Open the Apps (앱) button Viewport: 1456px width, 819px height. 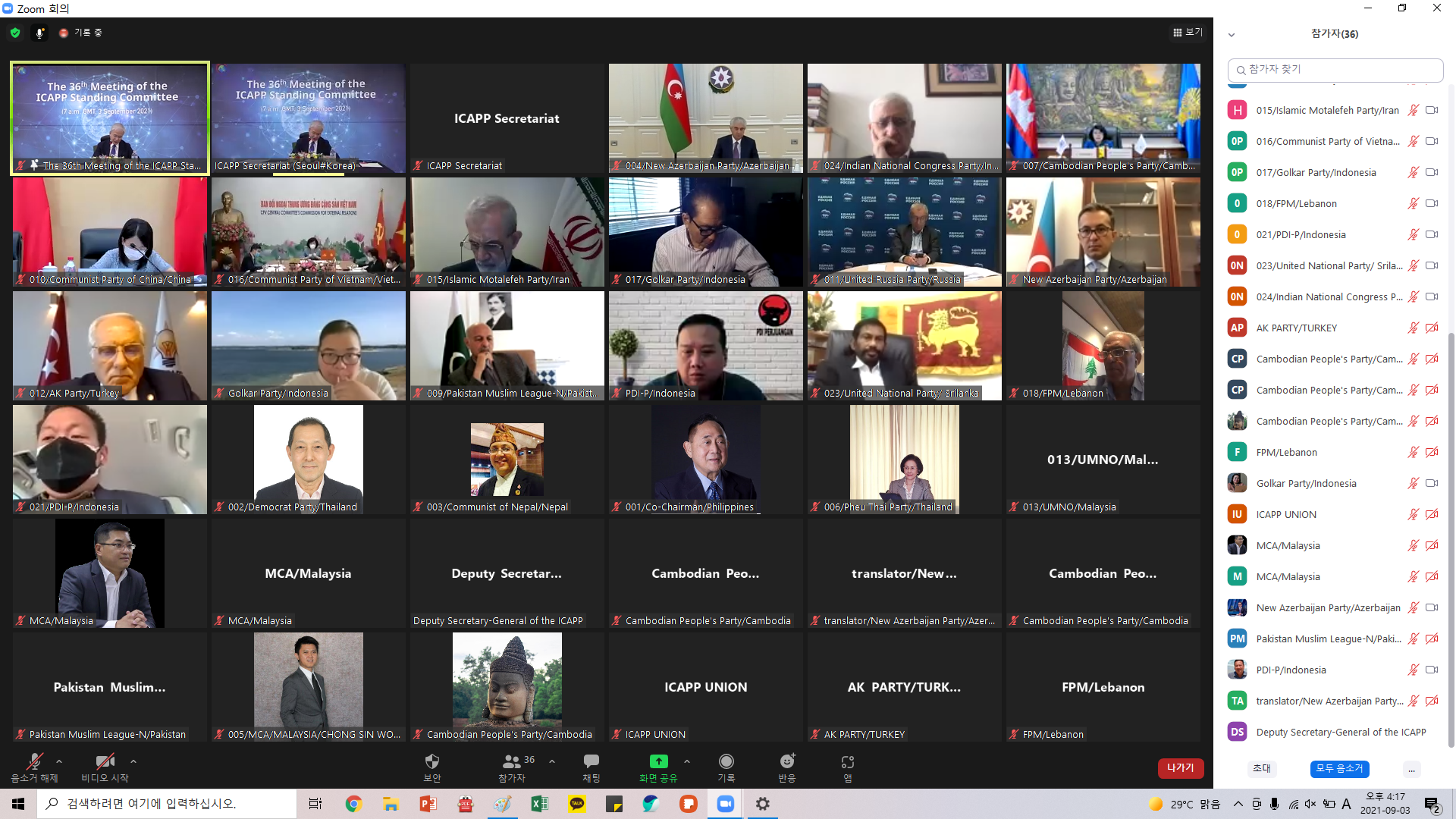[848, 767]
